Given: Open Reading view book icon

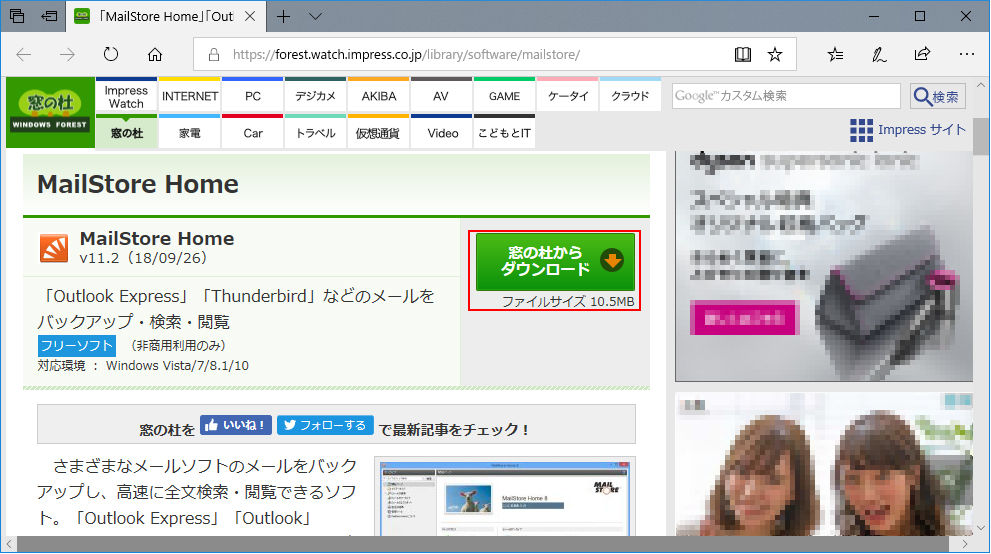Looking at the screenshot, I should coord(743,55).
